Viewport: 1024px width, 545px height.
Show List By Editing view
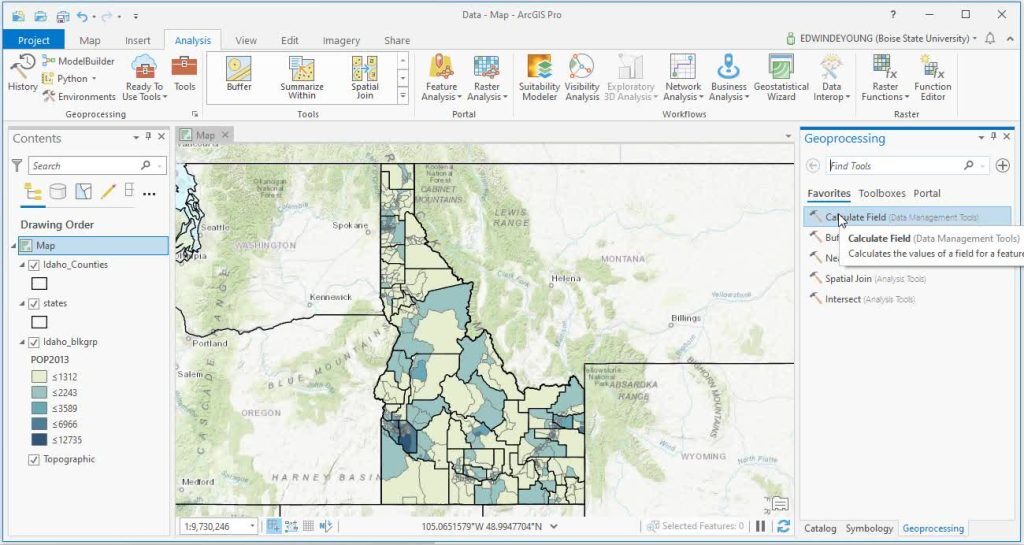108,191
